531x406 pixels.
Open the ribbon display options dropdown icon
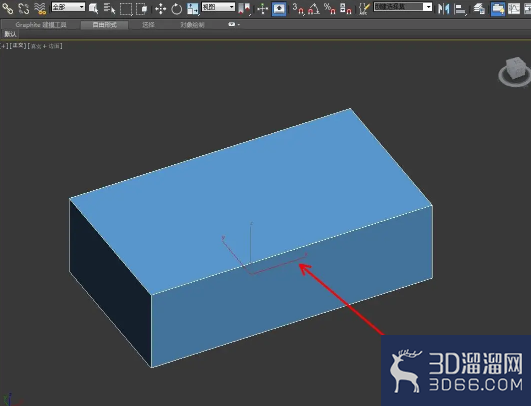(x=234, y=24)
